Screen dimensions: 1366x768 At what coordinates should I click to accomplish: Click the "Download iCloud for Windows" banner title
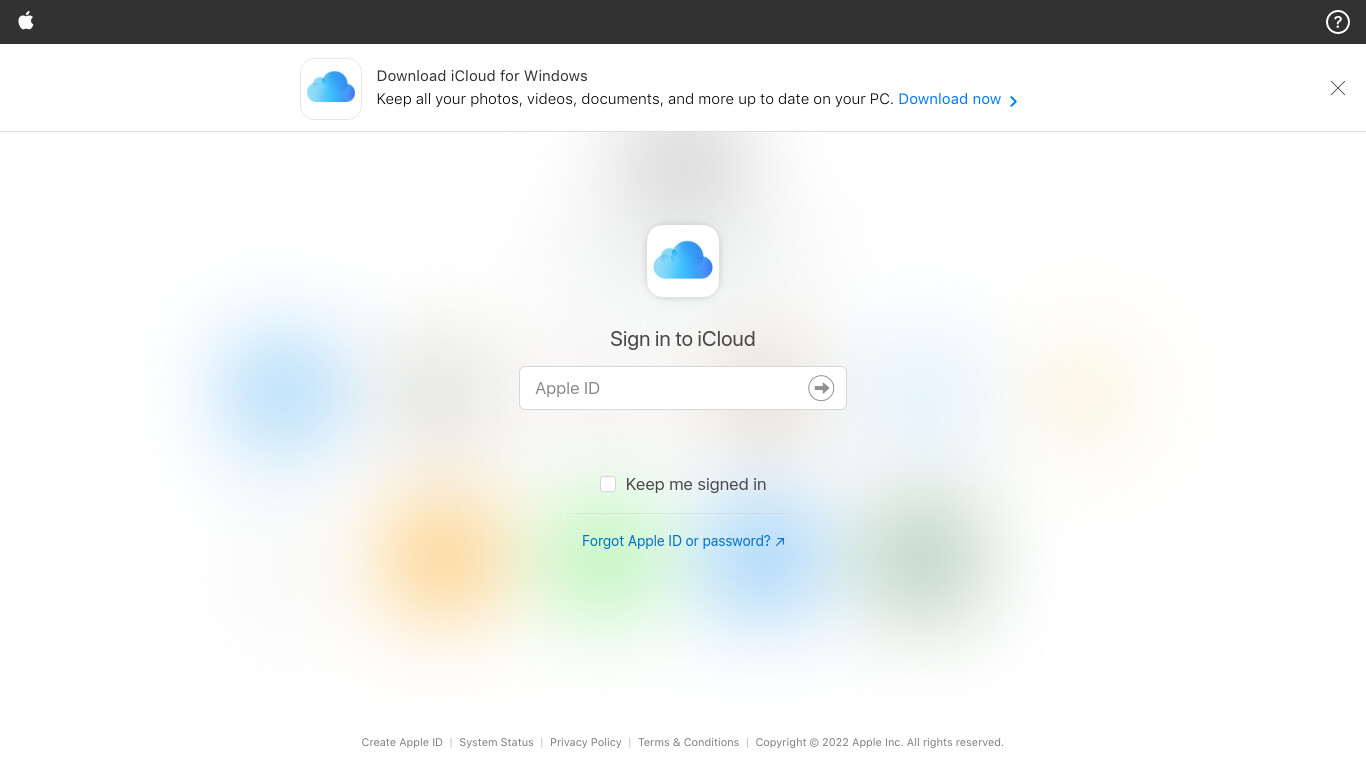tap(482, 76)
